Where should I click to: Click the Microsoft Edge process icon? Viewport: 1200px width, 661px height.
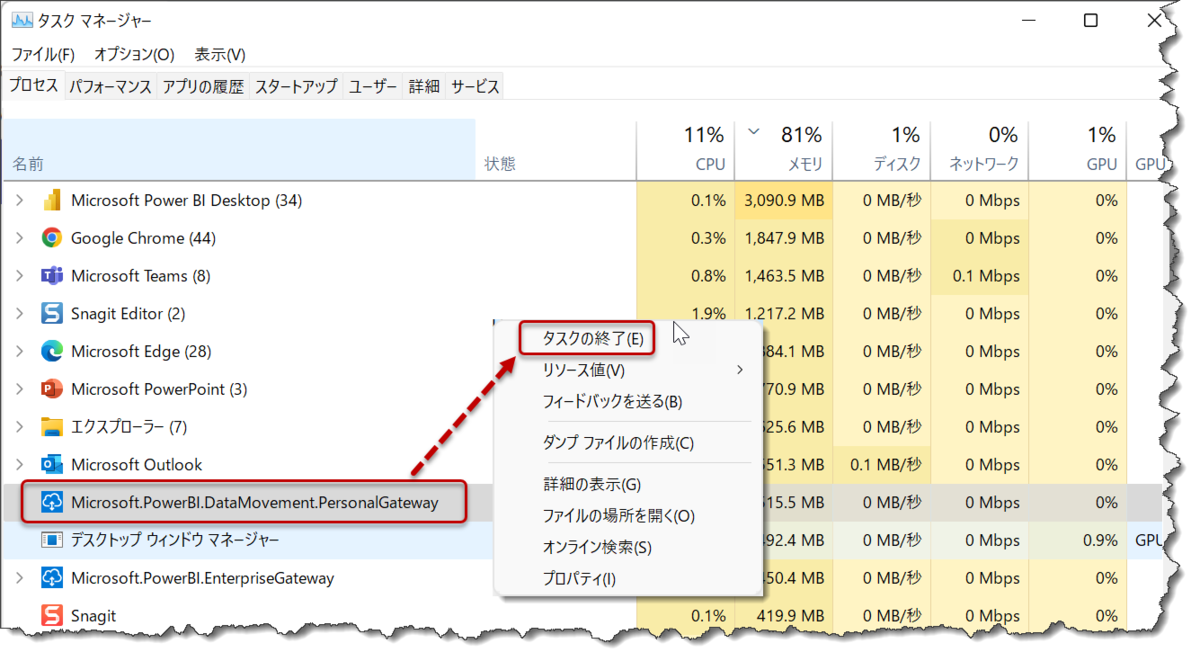pos(52,351)
